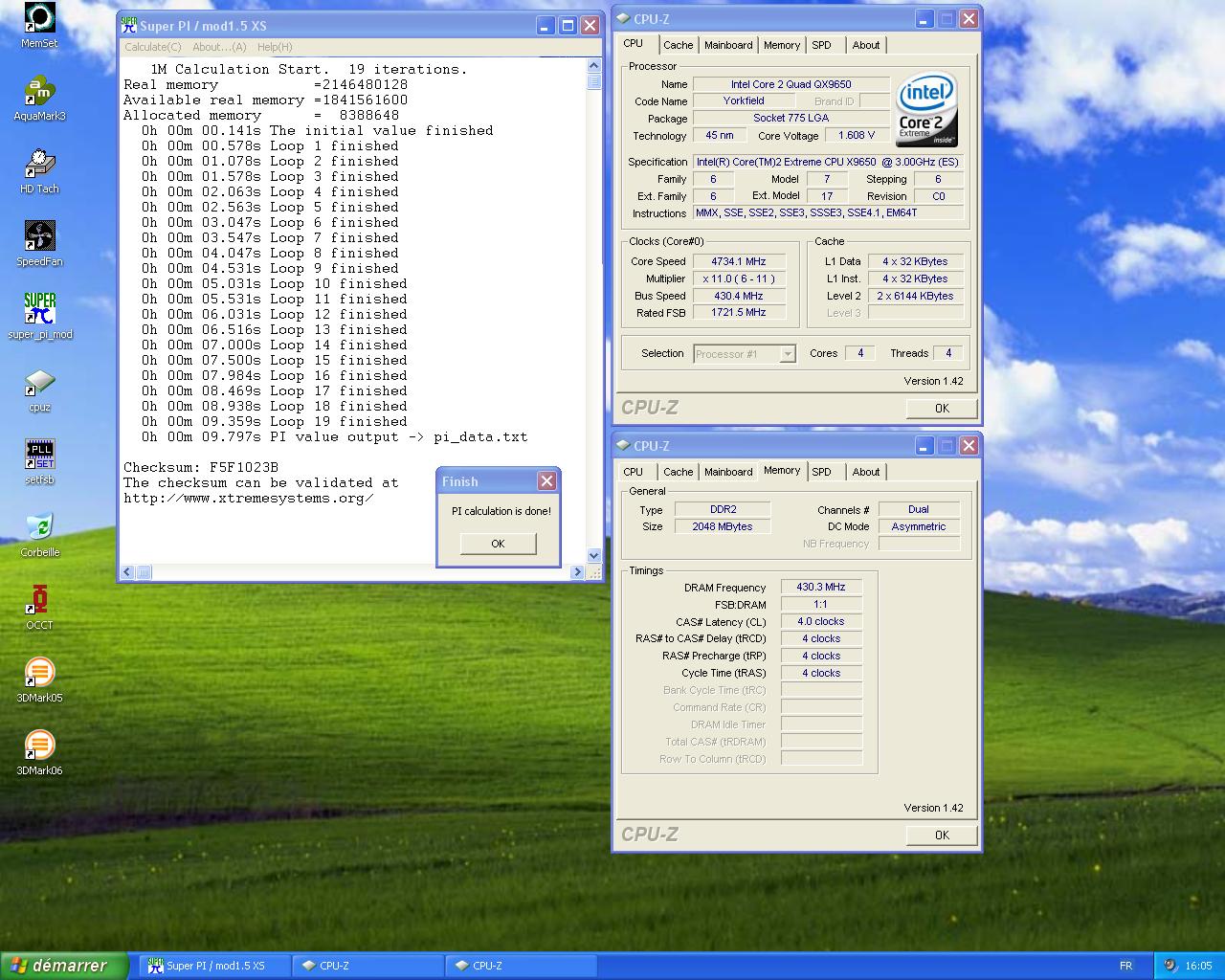Click the PI value output -> pi_data.txt line

(335, 436)
